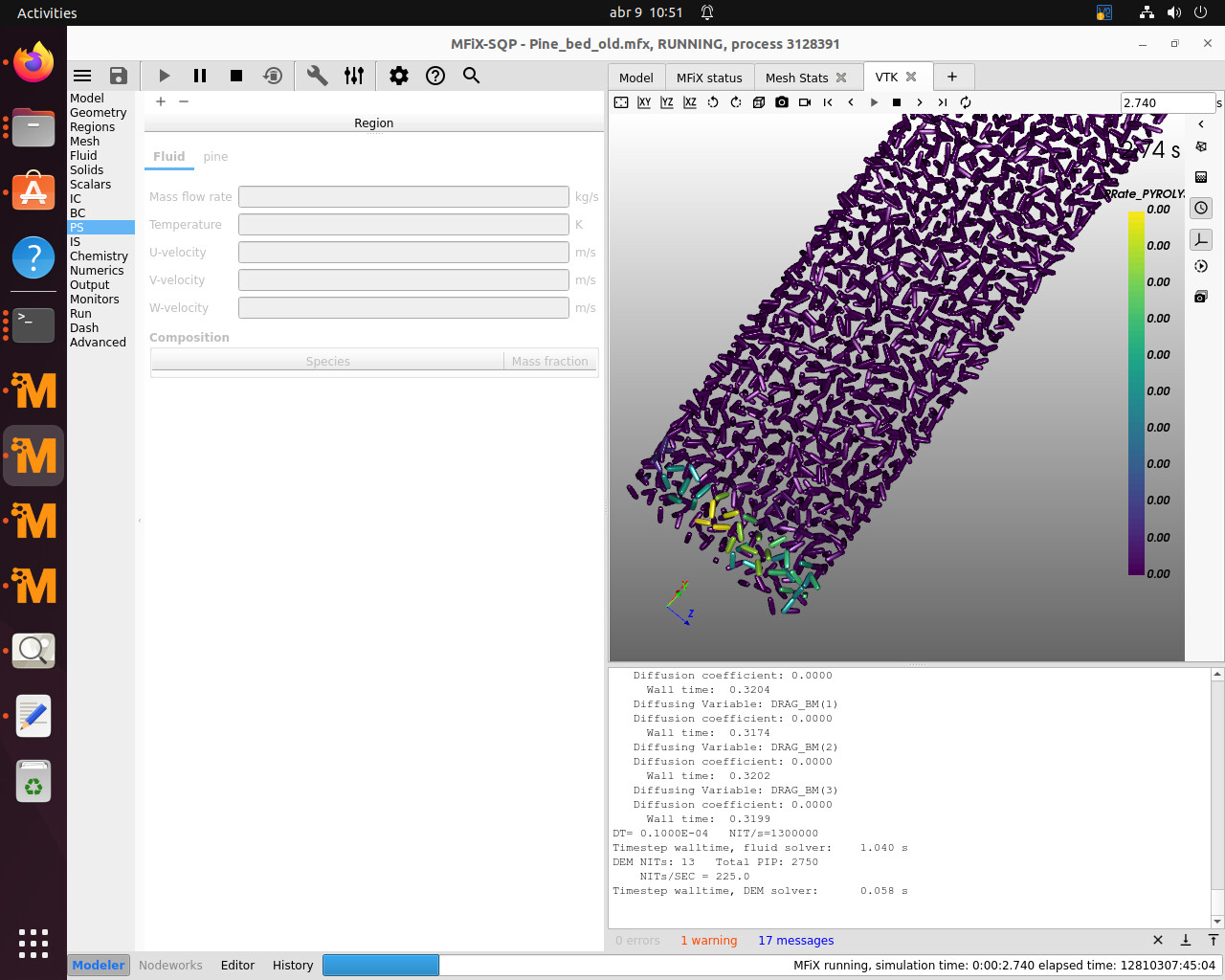Set the VTK view to XY plane

(644, 102)
